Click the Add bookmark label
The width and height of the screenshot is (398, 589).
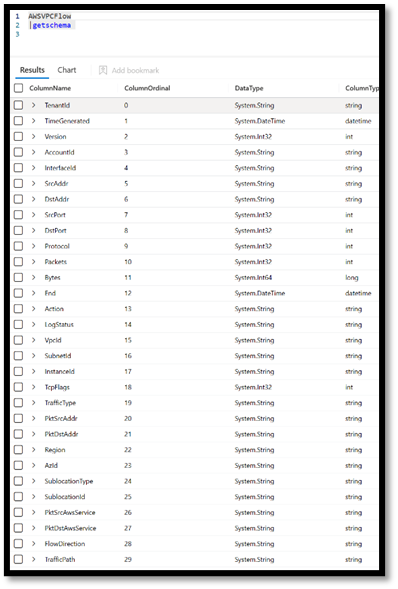(x=136, y=71)
